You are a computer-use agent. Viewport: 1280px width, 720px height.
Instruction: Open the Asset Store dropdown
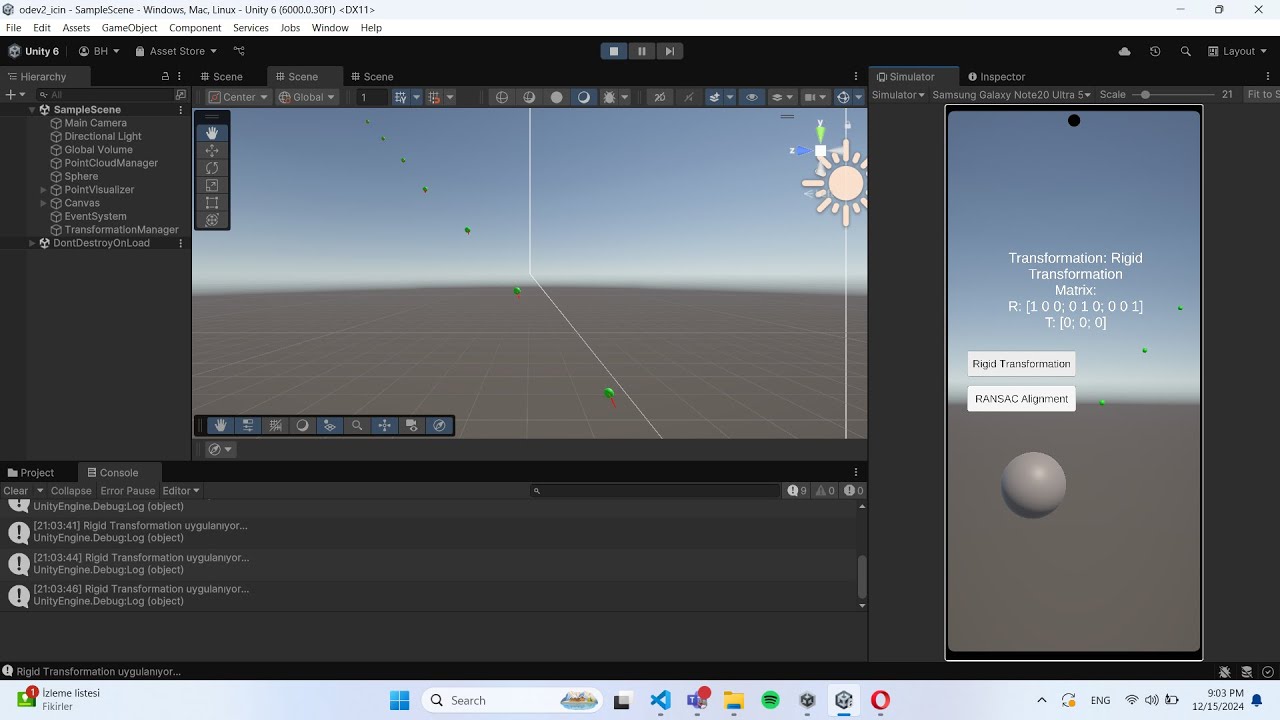tap(176, 51)
